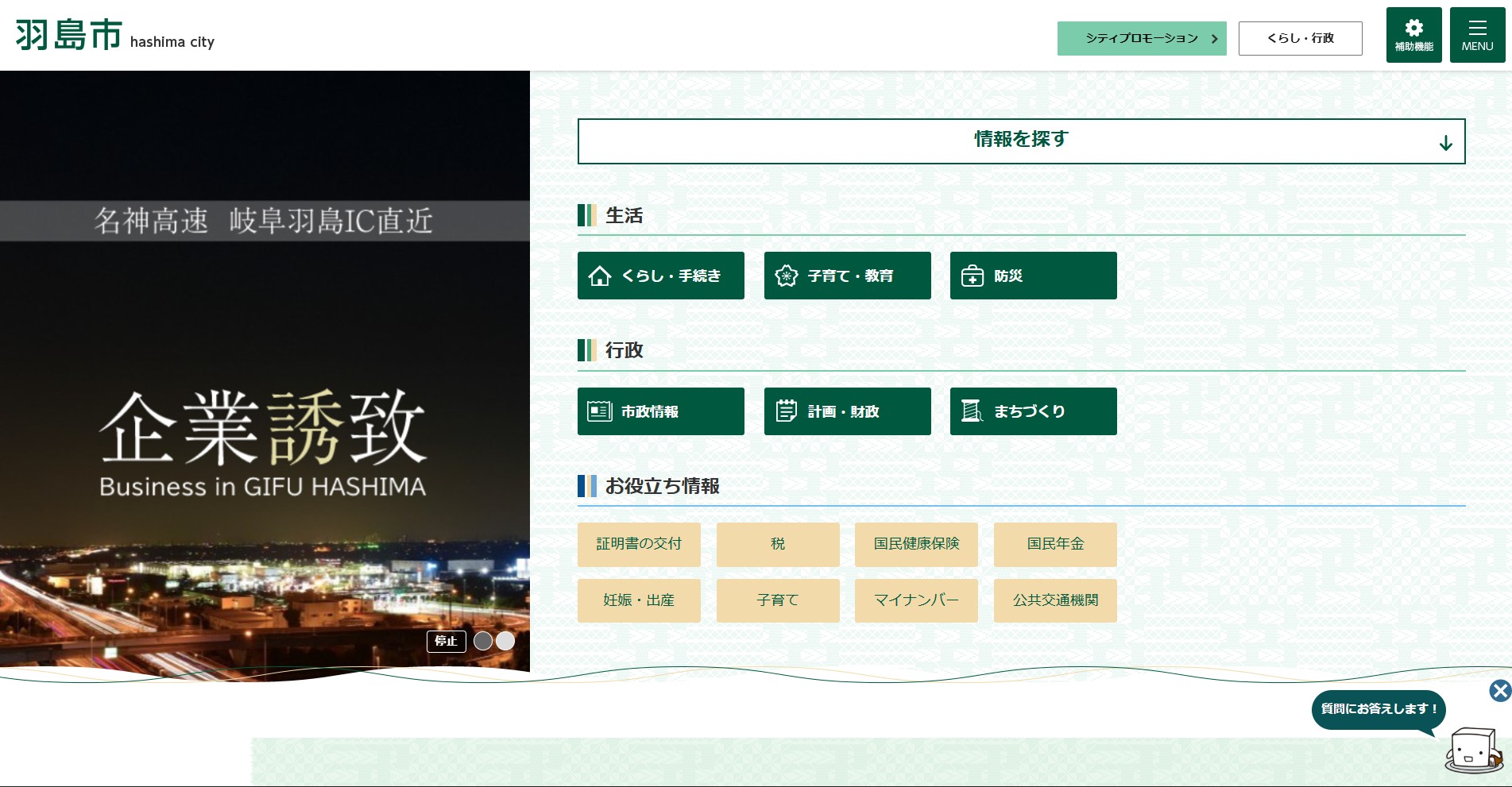The width and height of the screenshot is (1512, 787).
Task: Click the house icon for くらし・手続き
Action: coord(600,276)
